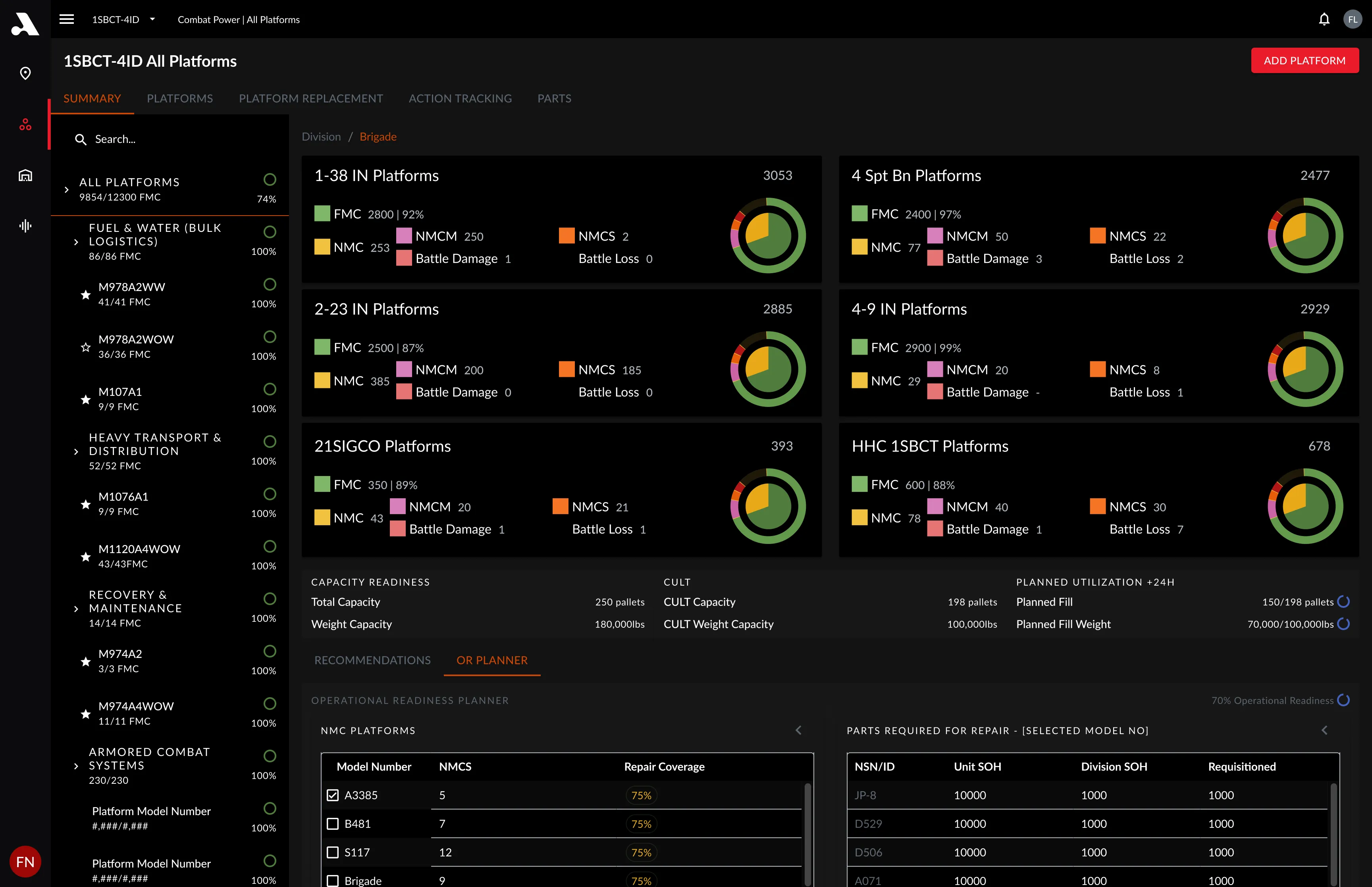Click the HHC 1SBCT donut chart

(x=1305, y=506)
